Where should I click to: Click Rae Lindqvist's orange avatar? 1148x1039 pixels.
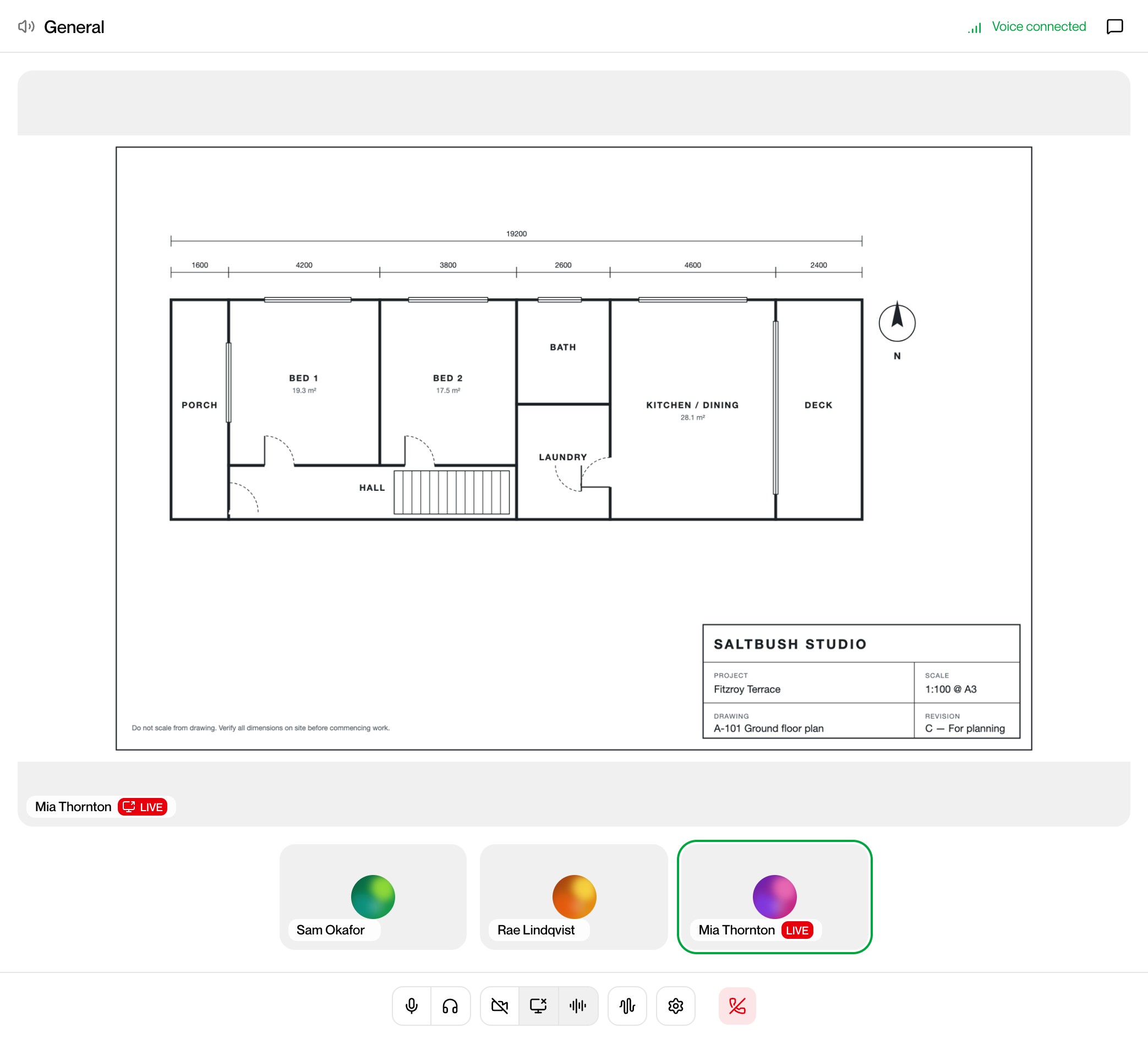point(574,896)
